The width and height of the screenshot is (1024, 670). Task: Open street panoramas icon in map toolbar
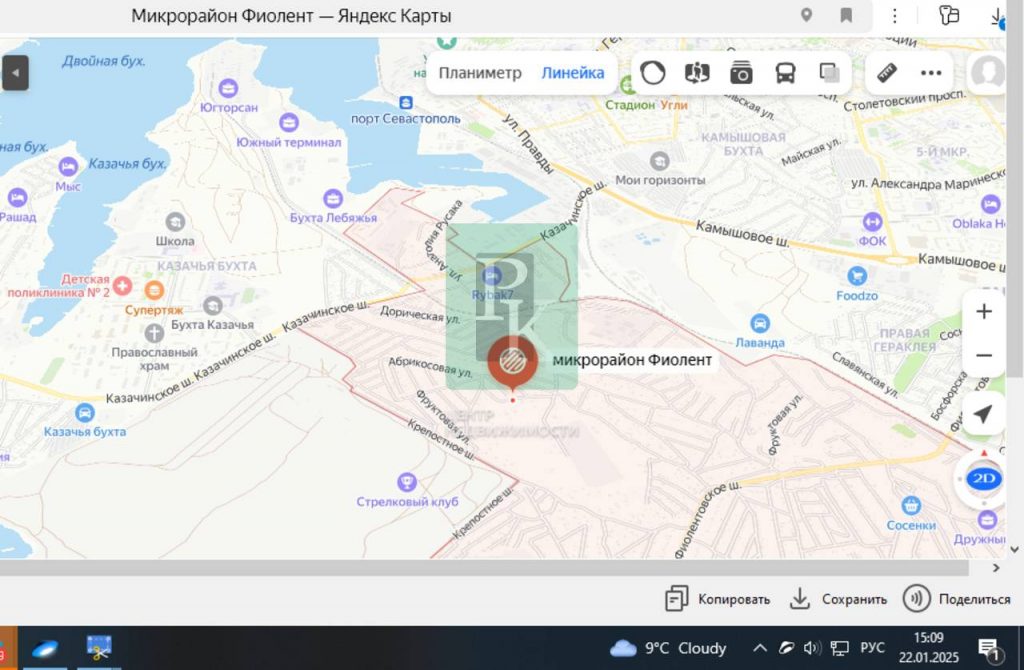(697, 73)
